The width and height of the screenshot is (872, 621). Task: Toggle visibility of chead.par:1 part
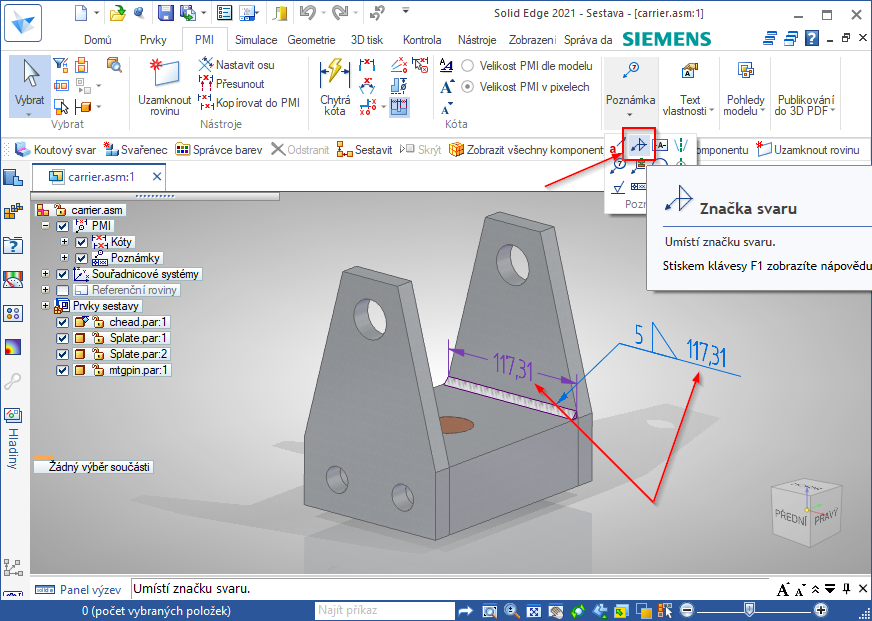point(63,322)
